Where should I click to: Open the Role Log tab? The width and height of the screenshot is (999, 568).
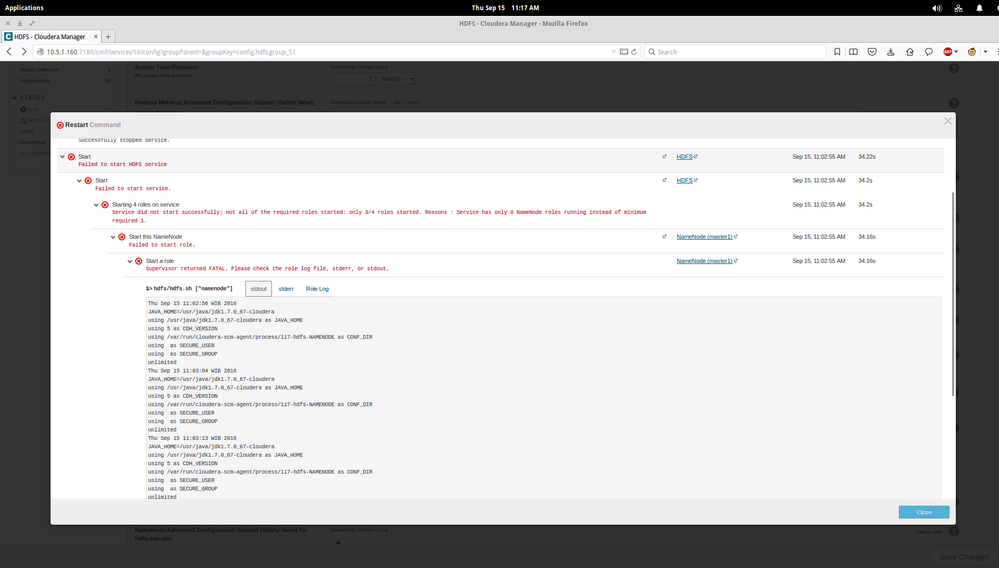(317, 289)
